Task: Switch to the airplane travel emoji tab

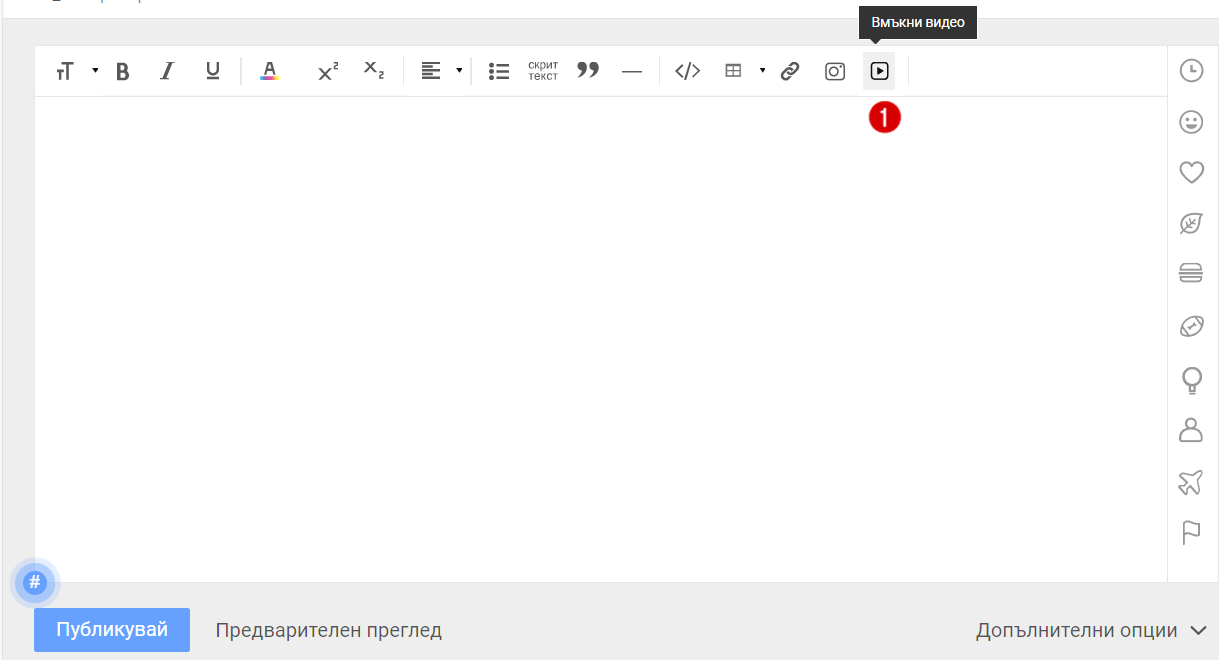Action: (1191, 482)
